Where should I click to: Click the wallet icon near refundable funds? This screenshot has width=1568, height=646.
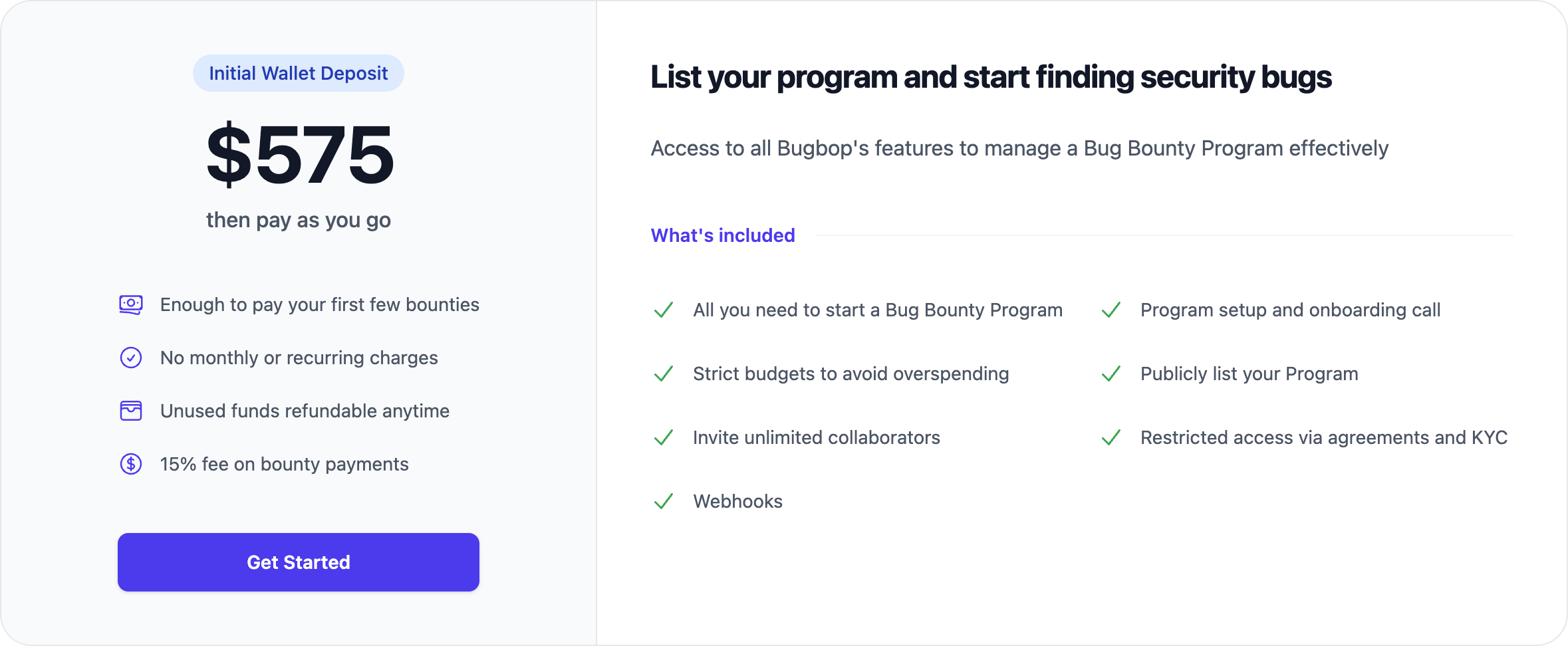tap(132, 411)
